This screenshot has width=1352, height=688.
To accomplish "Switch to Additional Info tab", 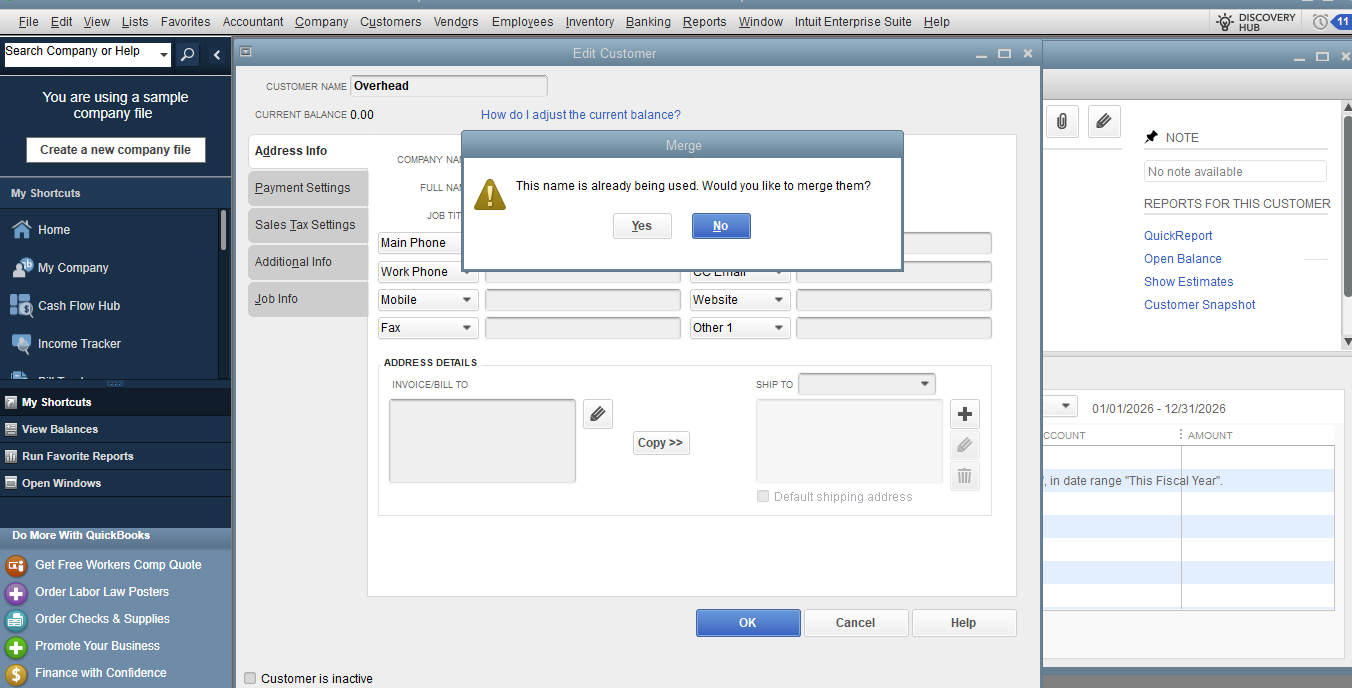I will 308,262.
